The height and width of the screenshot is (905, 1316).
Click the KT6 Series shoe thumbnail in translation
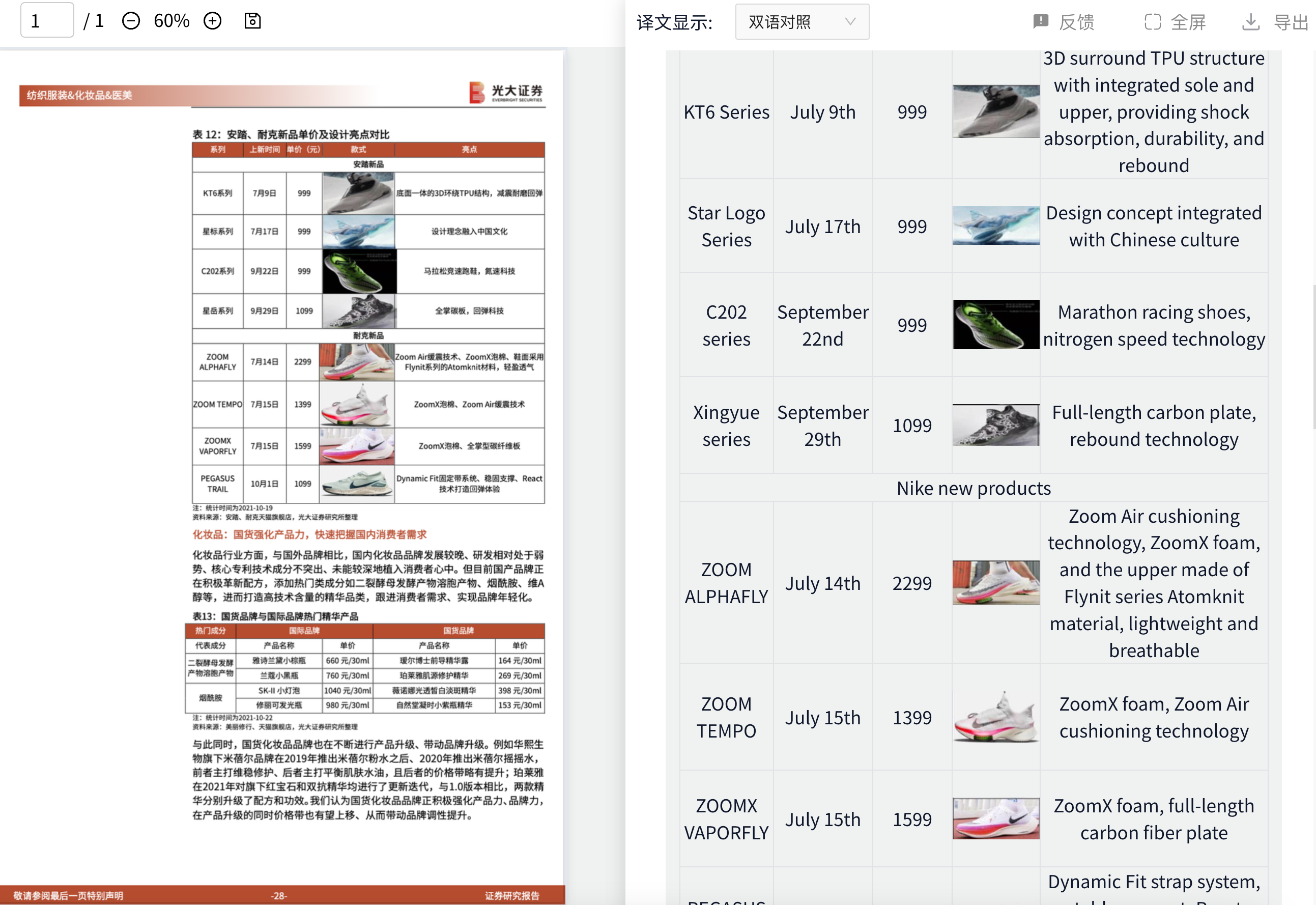coord(996,111)
